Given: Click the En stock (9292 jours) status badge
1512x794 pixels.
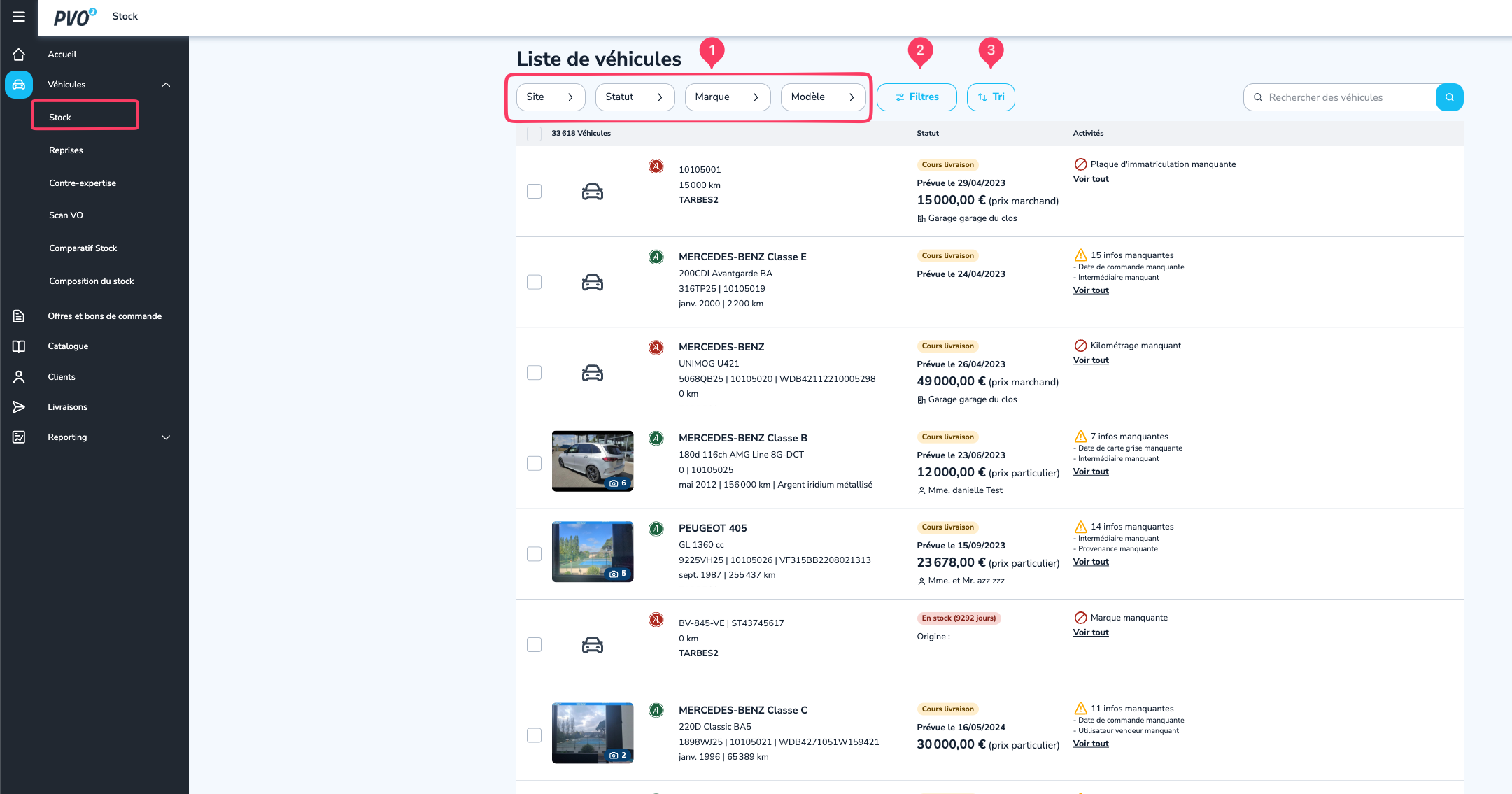Looking at the screenshot, I should tap(959, 618).
